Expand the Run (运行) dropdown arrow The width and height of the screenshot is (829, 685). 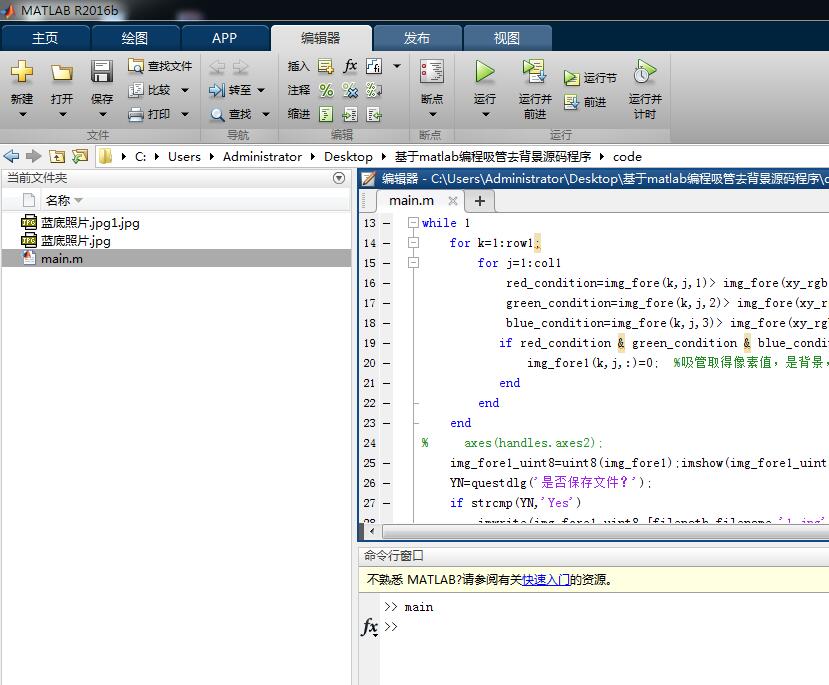coord(485,114)
